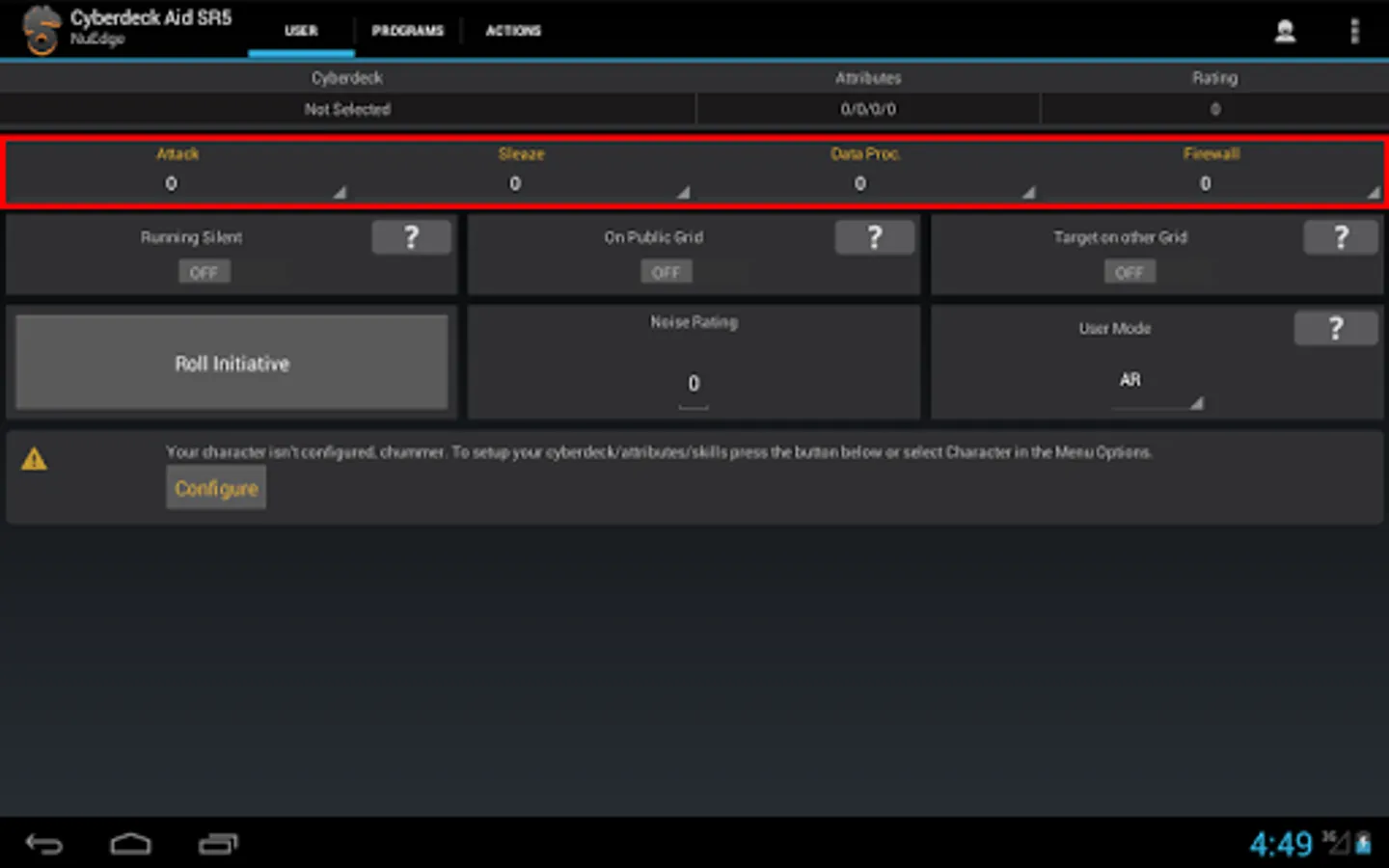Tap the Attributes column header
The height and width of the screenshot is (868, 1389).
tap(868, 78)
